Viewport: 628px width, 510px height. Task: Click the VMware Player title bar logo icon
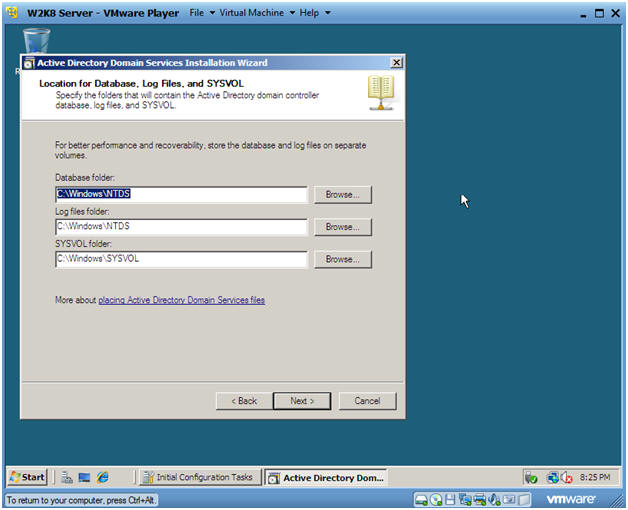pos(12,13)
